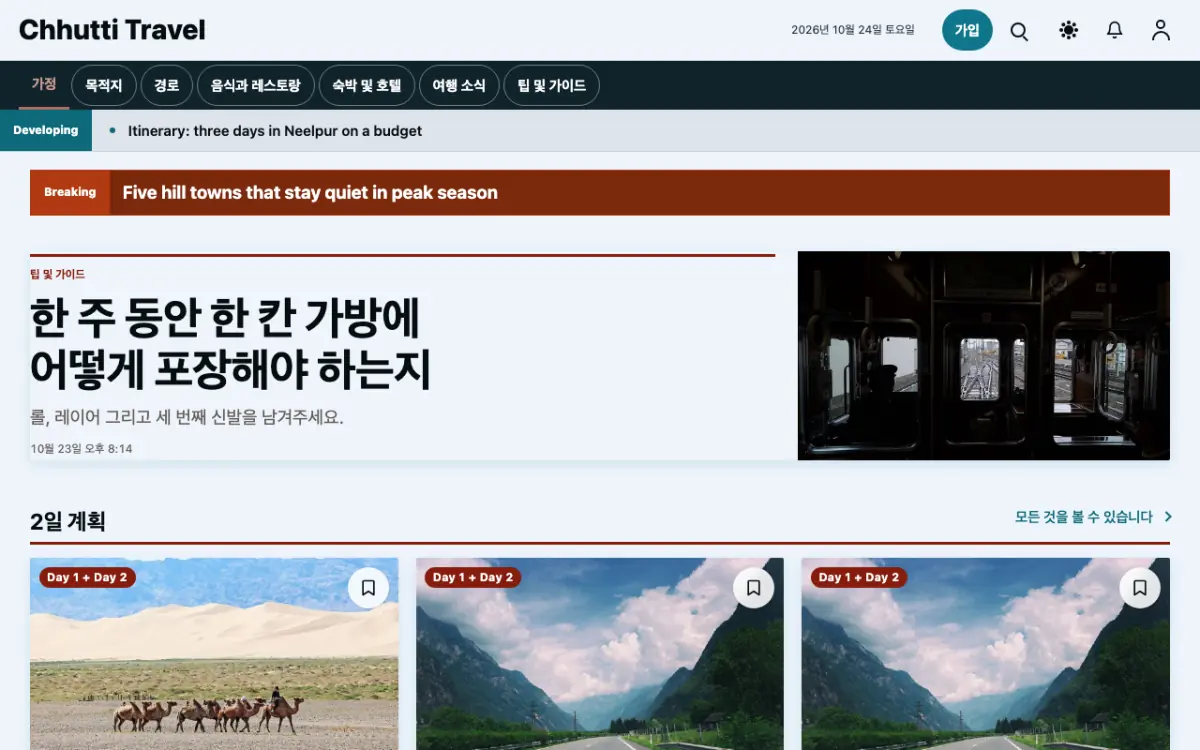Click the 2일 계획 section heading
1200x750 pixels.
[68, 521]
